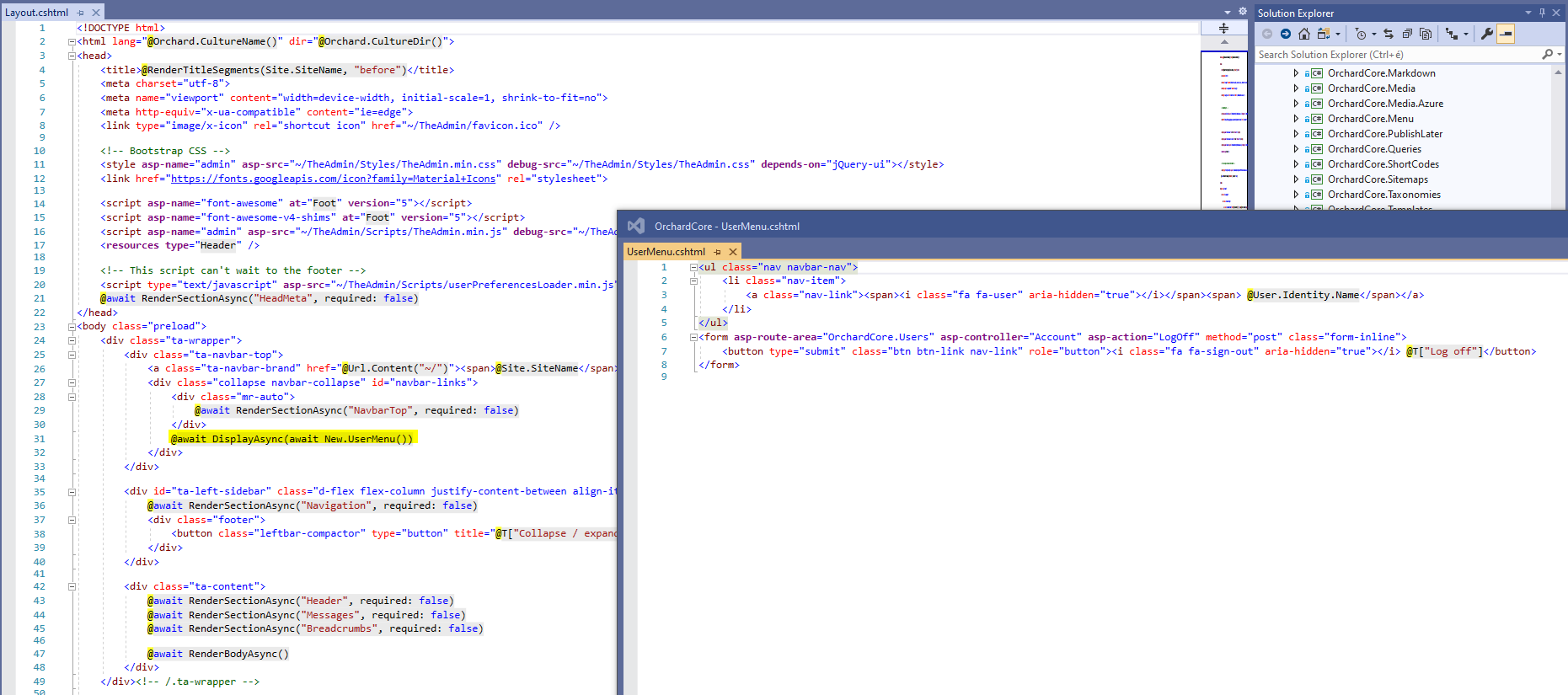Switch between solutions and folders views

coord(1324,34)
